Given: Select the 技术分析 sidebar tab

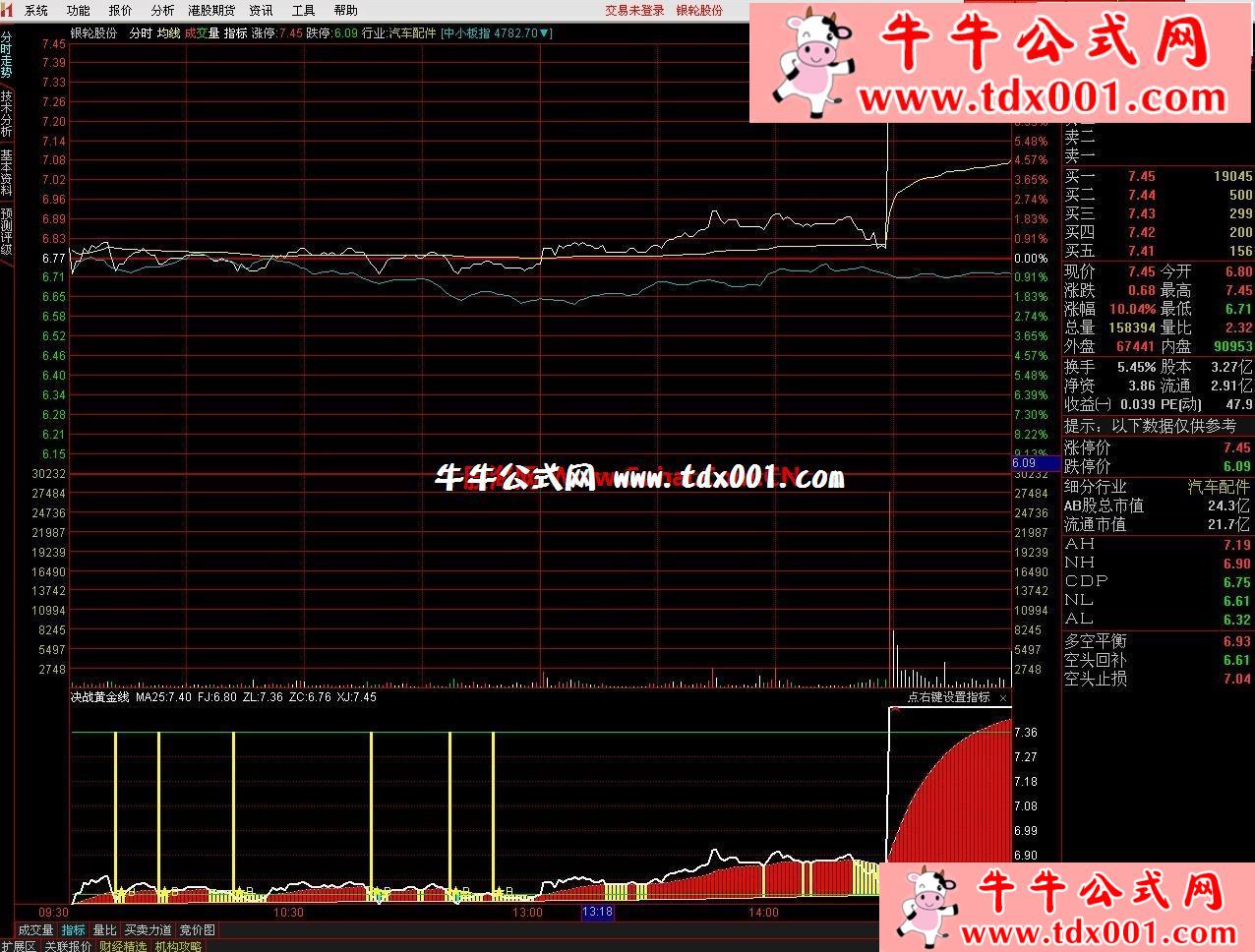Looking at the screenshot, I should [x=7, y=114].
